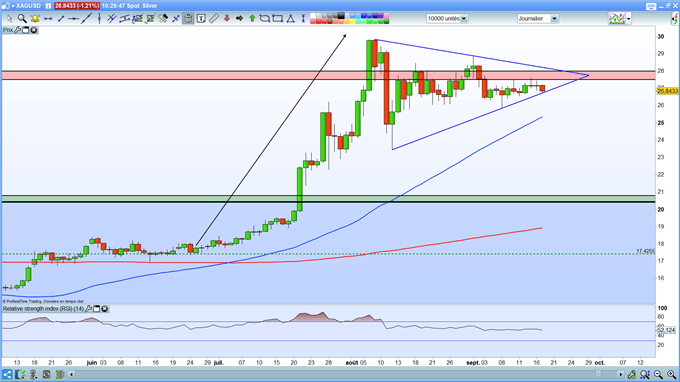
Task: Click the zoom-out magnifier at bottom right
Action: (658, 374)
